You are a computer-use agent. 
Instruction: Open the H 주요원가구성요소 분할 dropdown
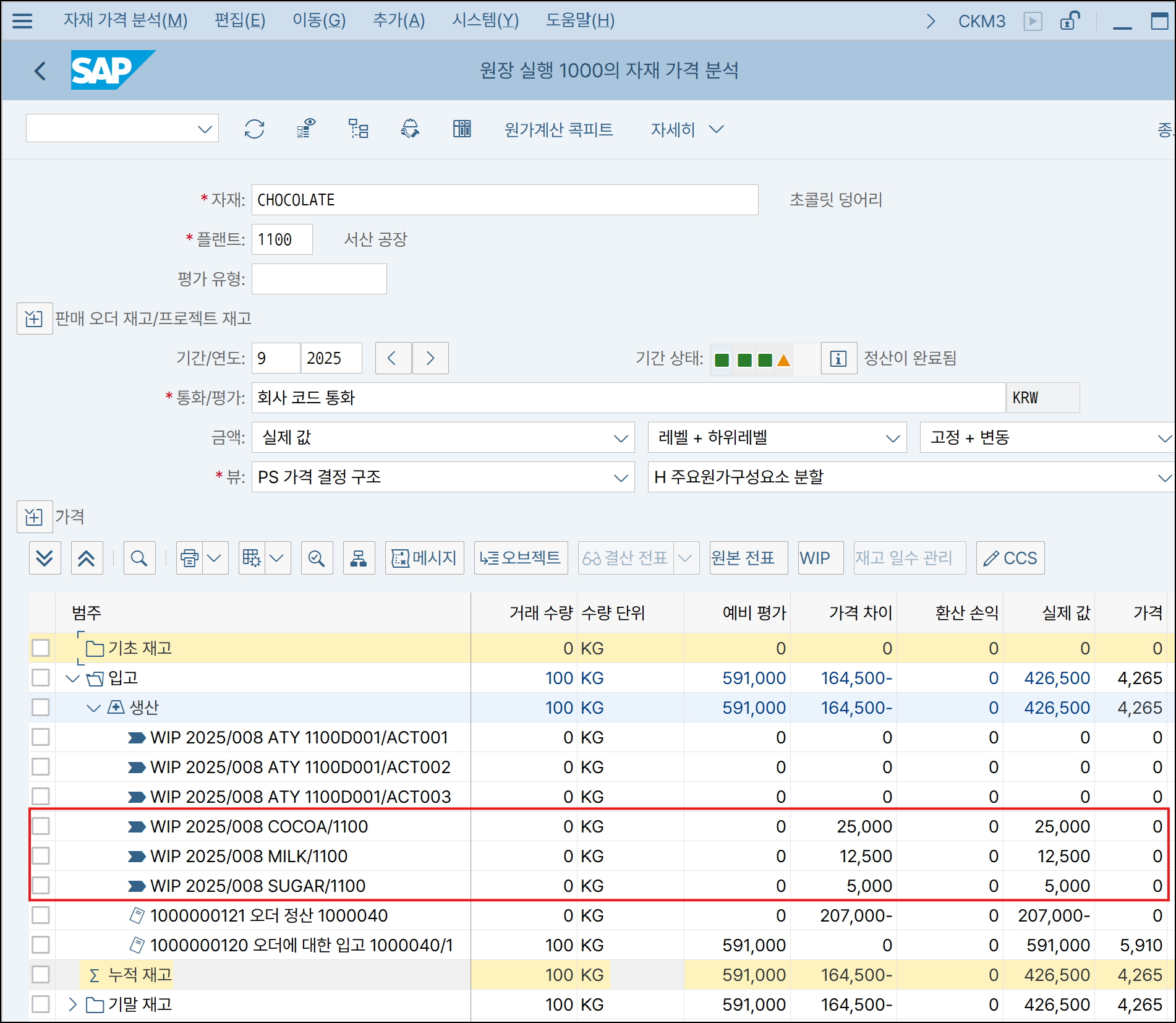tap(910, 477)
